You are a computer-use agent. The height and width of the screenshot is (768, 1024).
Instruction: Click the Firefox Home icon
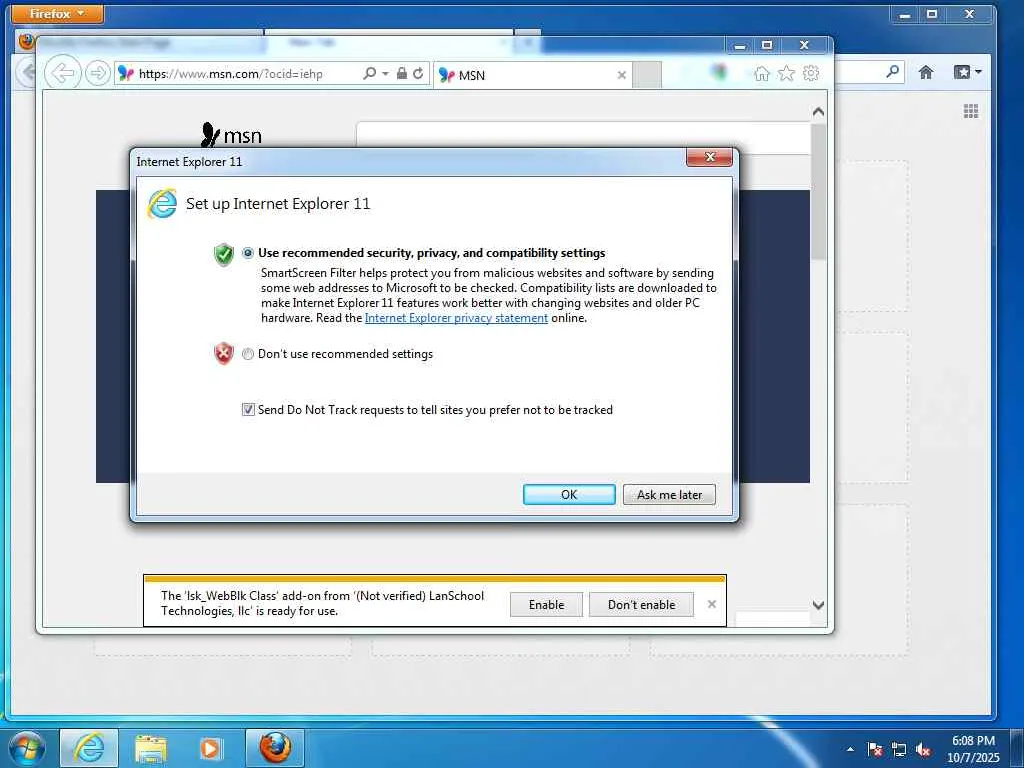click(926, 72)
